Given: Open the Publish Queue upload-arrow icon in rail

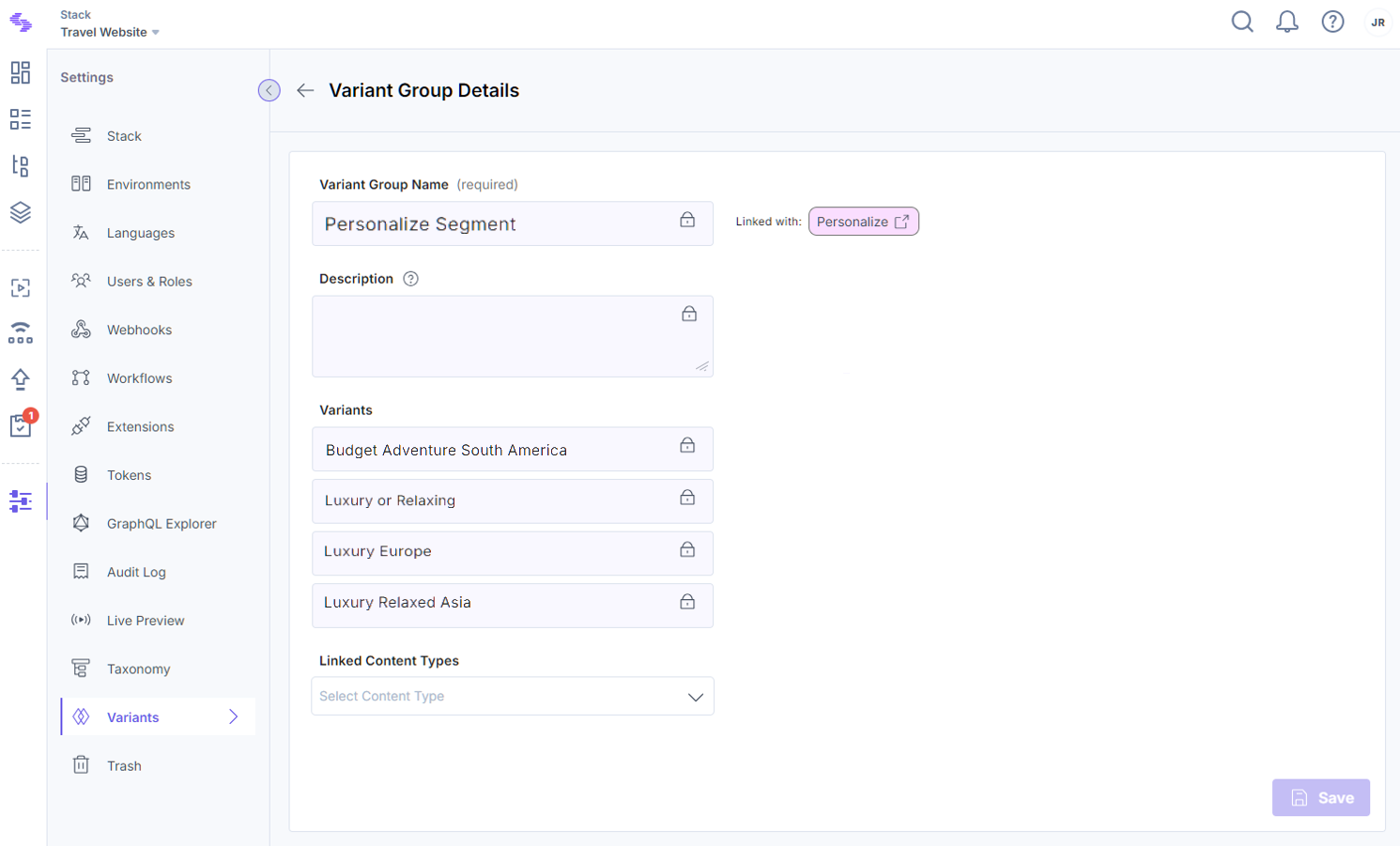Looking at the screenshot, I should pyautogui.click(x=20, y=378).
